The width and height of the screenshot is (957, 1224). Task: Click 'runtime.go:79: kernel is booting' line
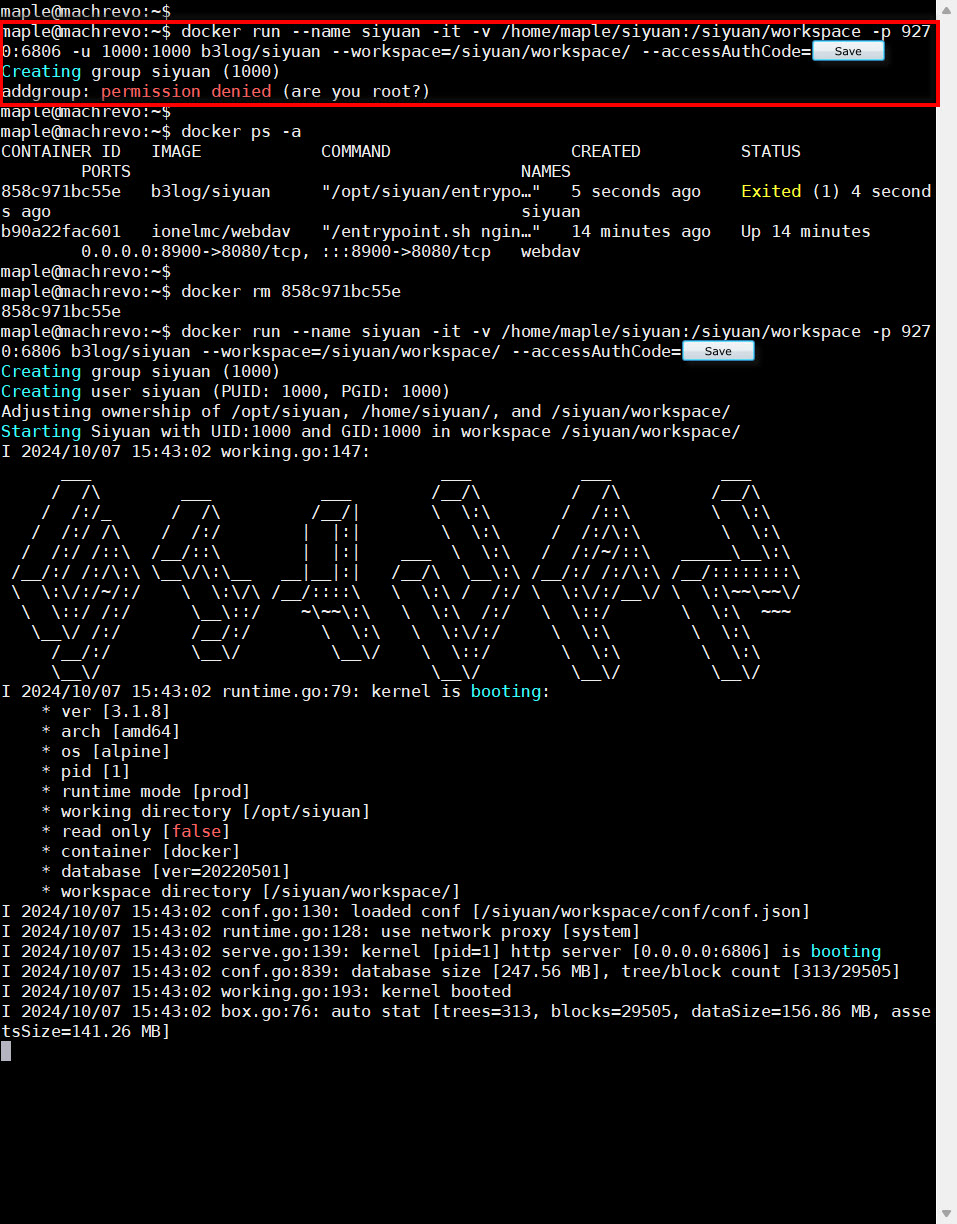point(276,691)
